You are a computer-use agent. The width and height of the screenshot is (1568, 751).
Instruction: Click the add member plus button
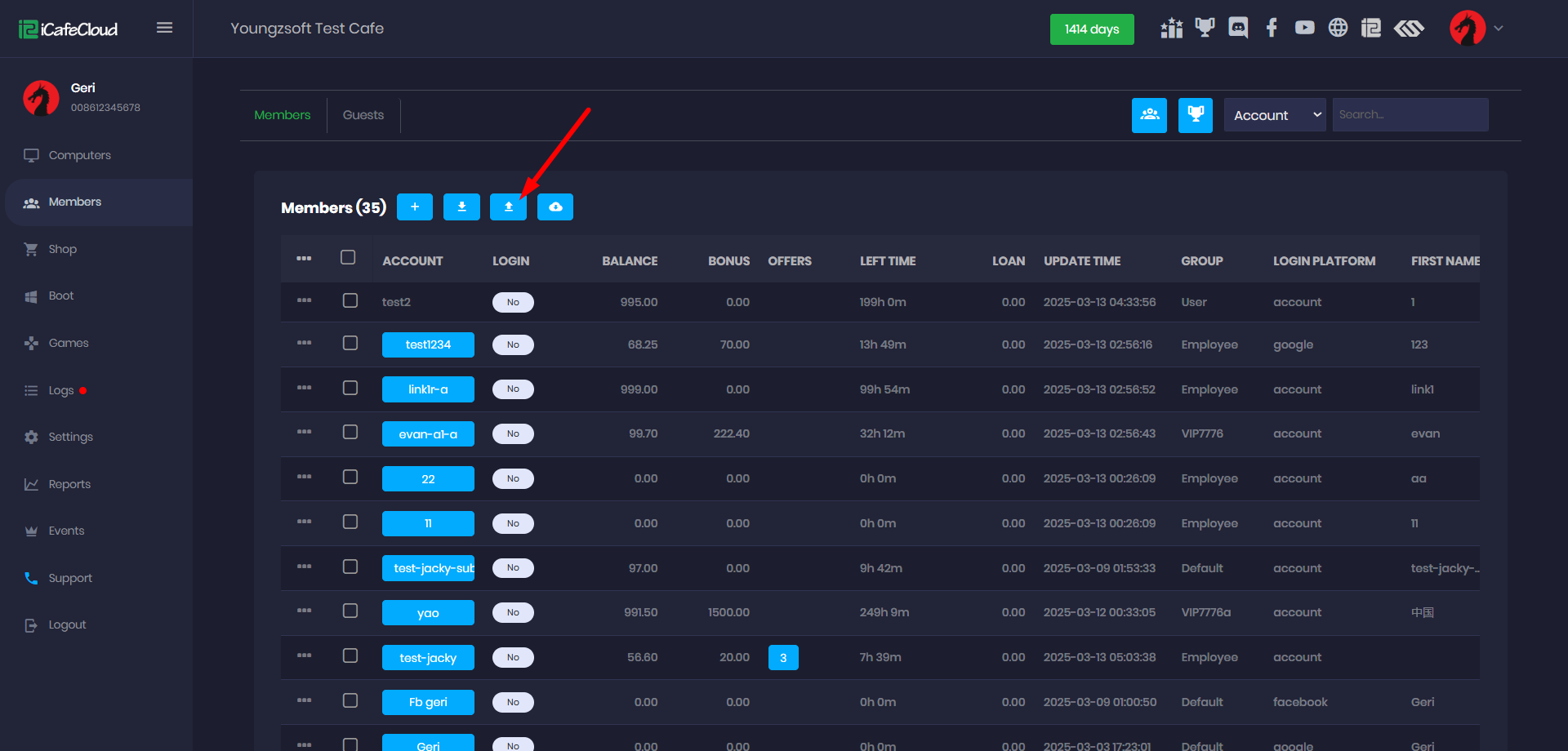point(415,207)
